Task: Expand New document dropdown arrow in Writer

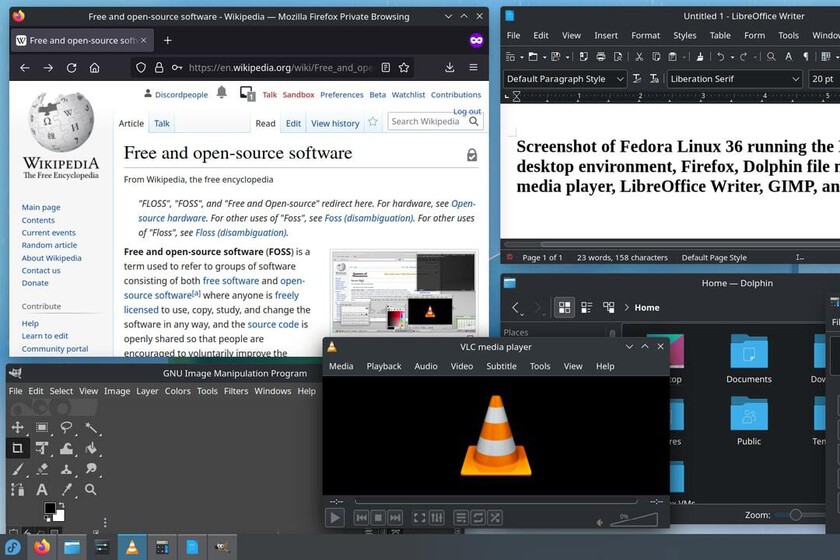Action: 521,57
